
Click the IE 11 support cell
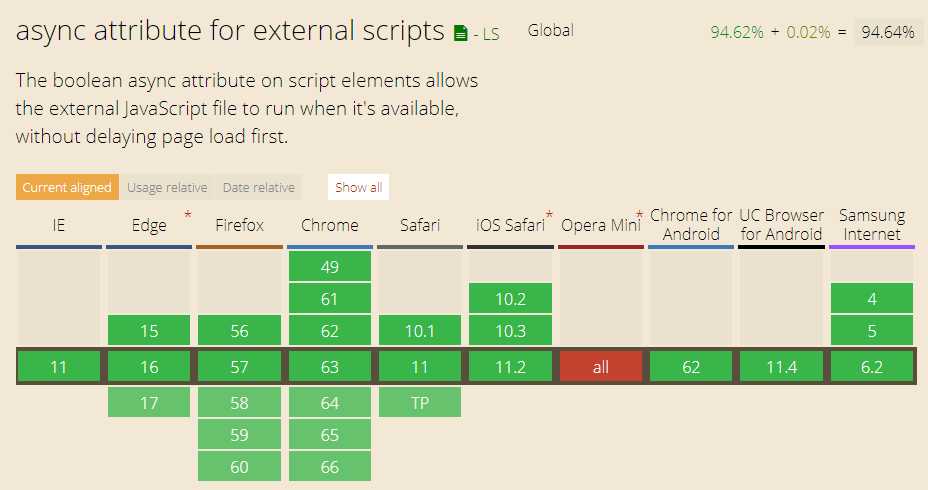(x=59, y=367)
